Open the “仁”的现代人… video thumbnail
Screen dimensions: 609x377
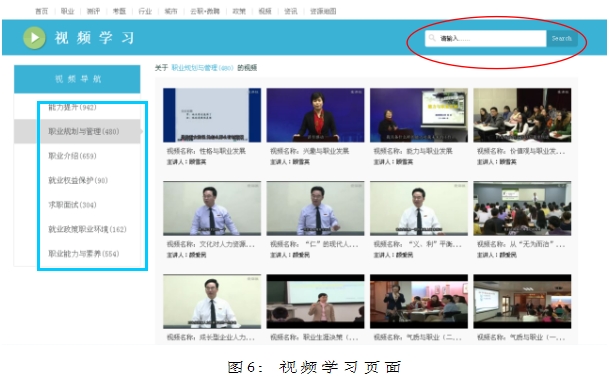(315, 208)
